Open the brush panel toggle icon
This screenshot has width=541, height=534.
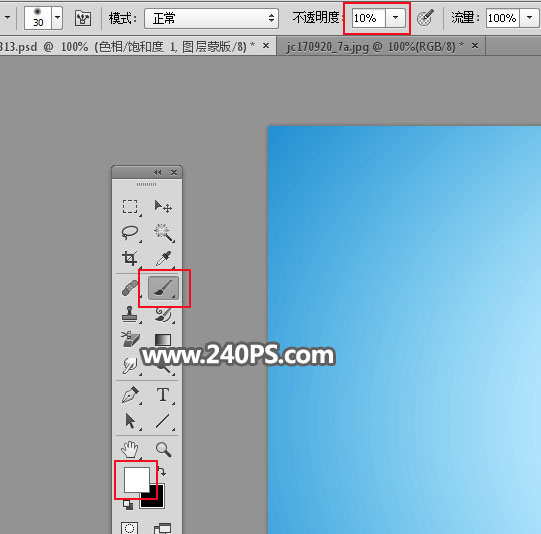point(83,18)
